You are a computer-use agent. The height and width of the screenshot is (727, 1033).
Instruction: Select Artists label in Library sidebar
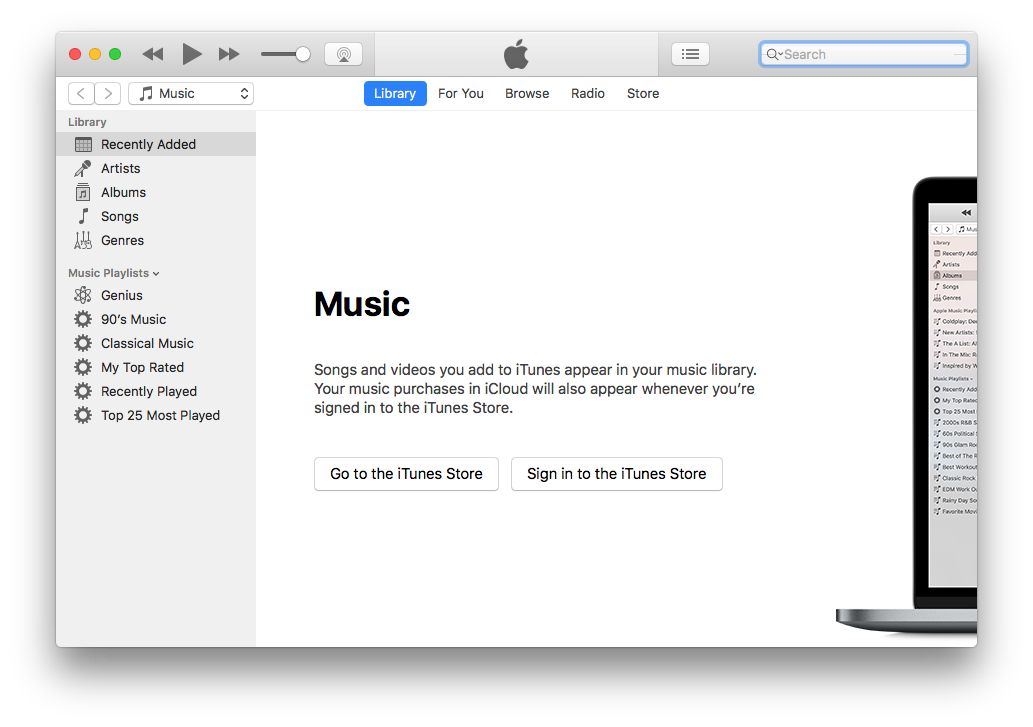[121, 169]
